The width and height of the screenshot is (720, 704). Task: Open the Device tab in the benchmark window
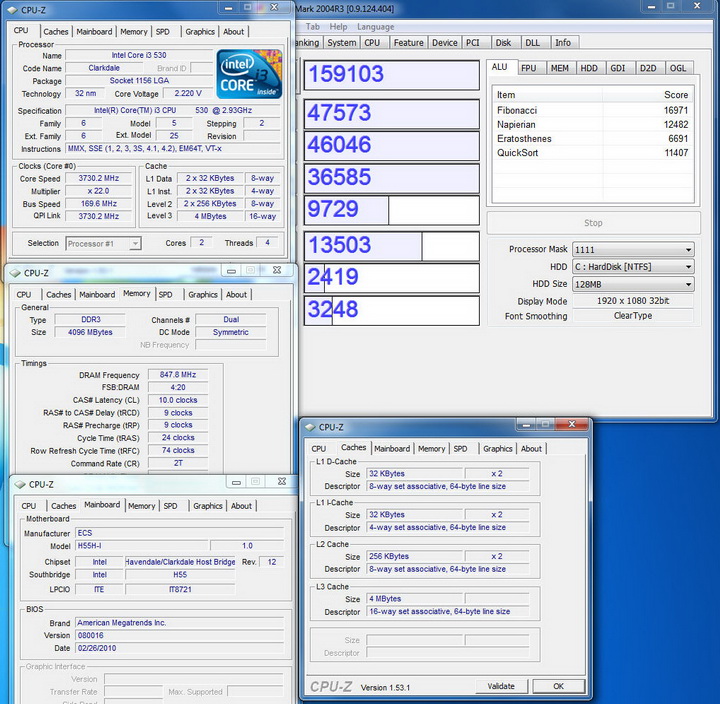[x=444, y=43]
